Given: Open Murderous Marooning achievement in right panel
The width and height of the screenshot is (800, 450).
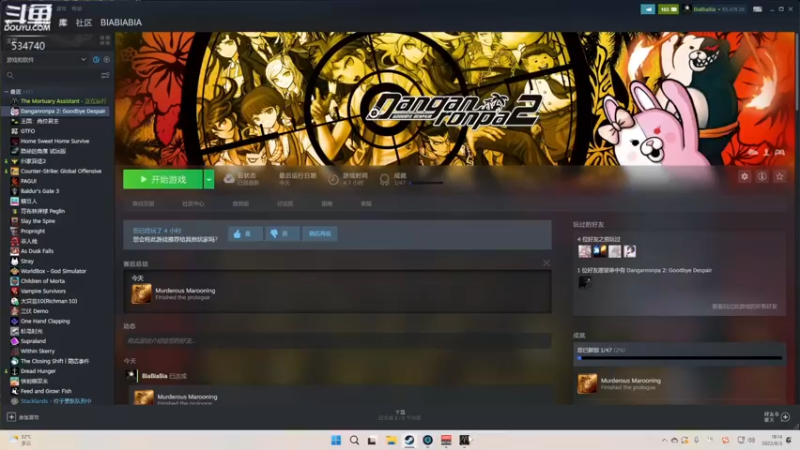Looking at the screenshot, I should coord(587,384).
